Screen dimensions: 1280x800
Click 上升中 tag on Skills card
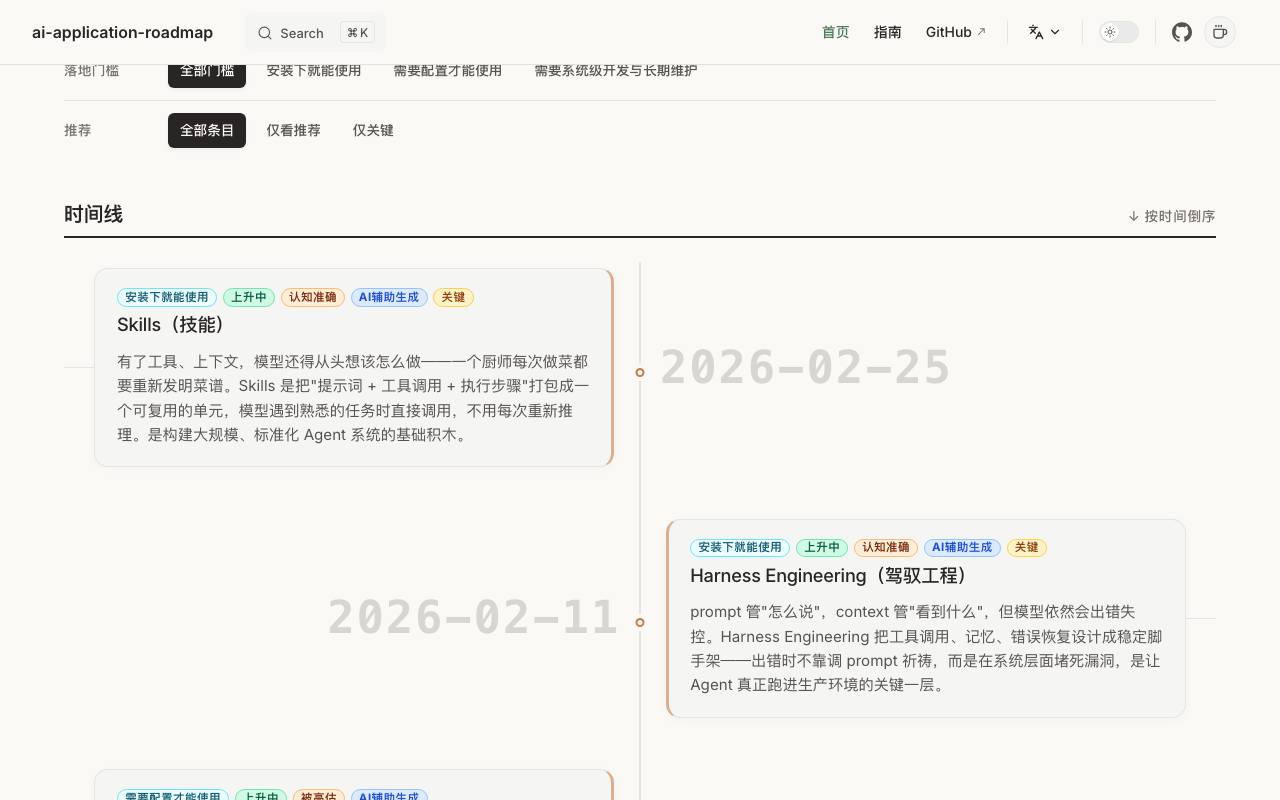[x=249, y=297]
